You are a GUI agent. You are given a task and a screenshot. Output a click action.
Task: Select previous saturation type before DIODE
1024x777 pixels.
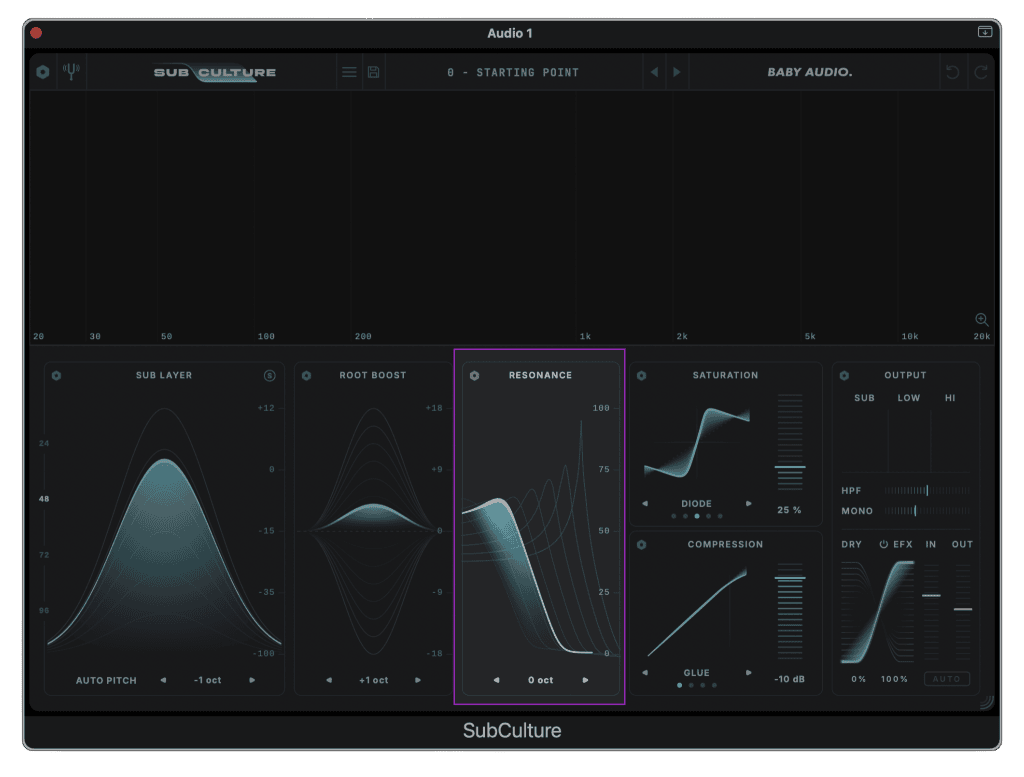pyautogui.click(x=645, y=503)
